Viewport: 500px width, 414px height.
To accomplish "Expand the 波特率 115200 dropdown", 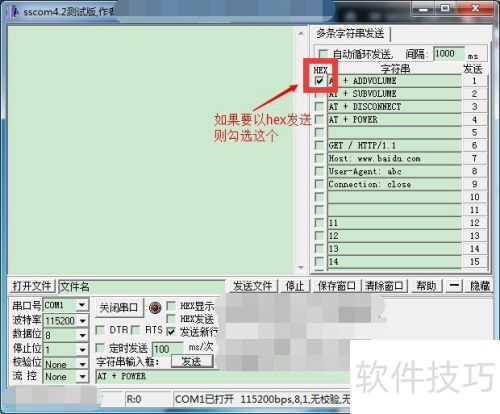I will click(x=83, y=321).
